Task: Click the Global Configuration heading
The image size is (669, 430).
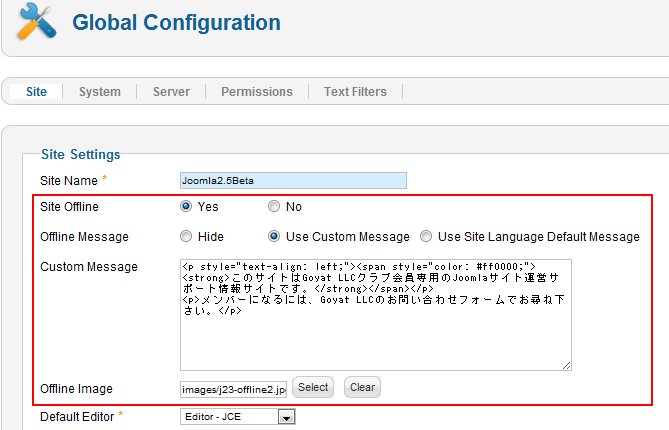Action: [176, 23]
